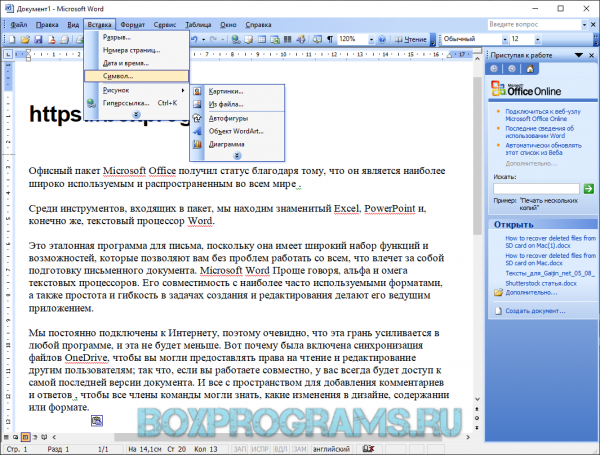Open the Файл menu
Image resolution: width=600 pixels, height=455 pixels.
pos(18,25)
